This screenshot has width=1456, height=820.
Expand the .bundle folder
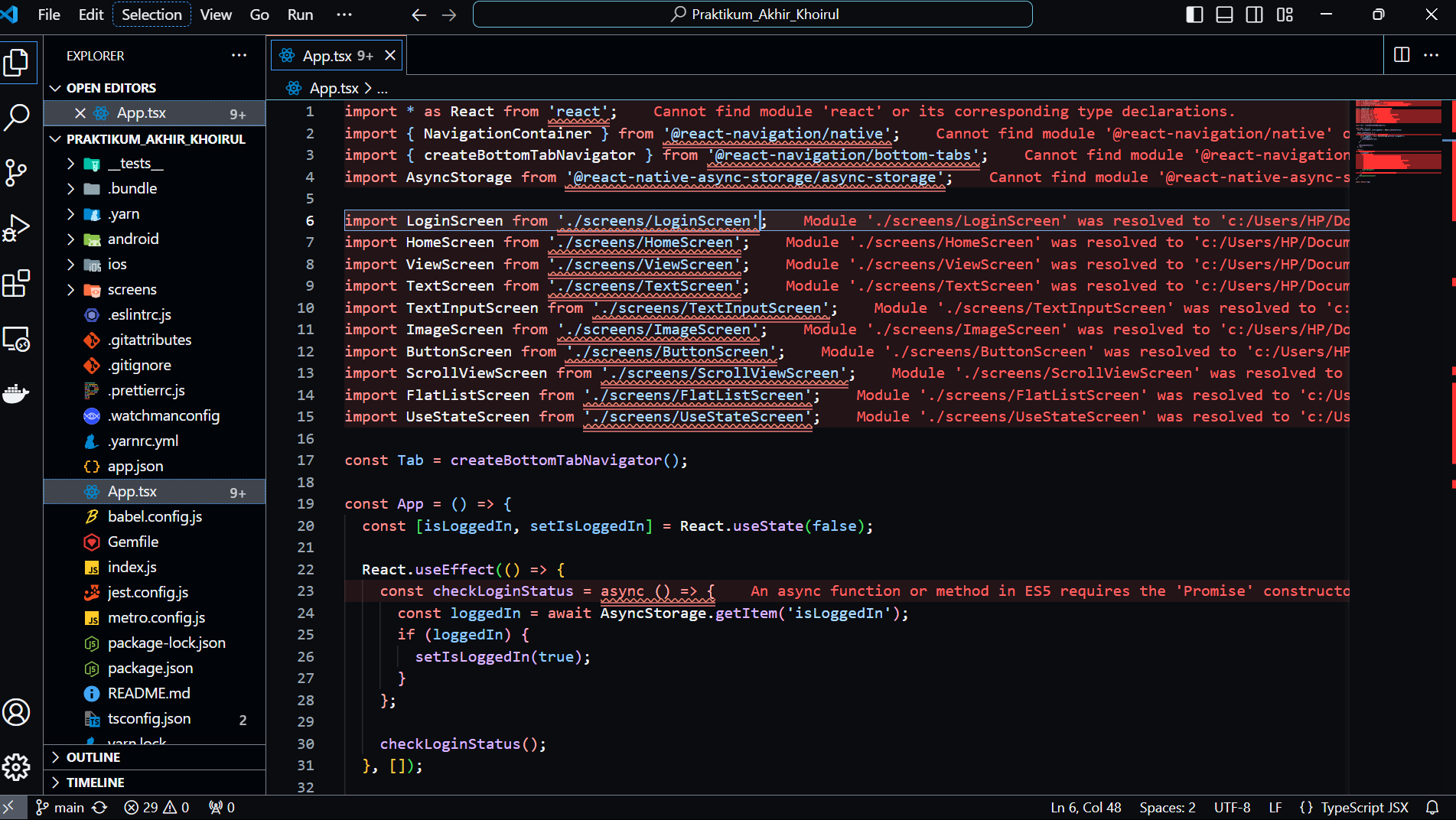pyautogui.click(x=155, y=189)
